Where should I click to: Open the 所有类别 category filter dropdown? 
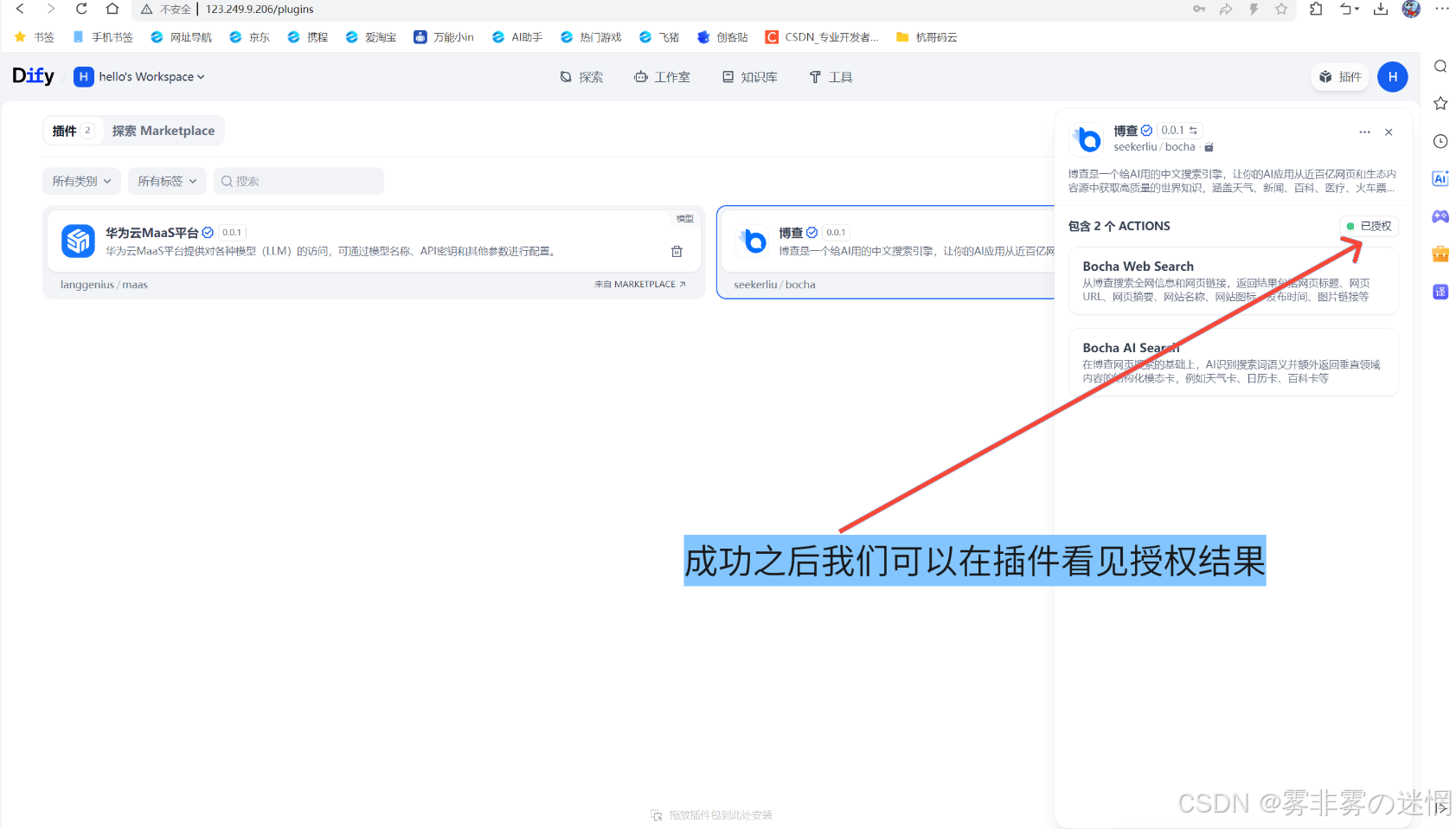click(x=82, y=181)
